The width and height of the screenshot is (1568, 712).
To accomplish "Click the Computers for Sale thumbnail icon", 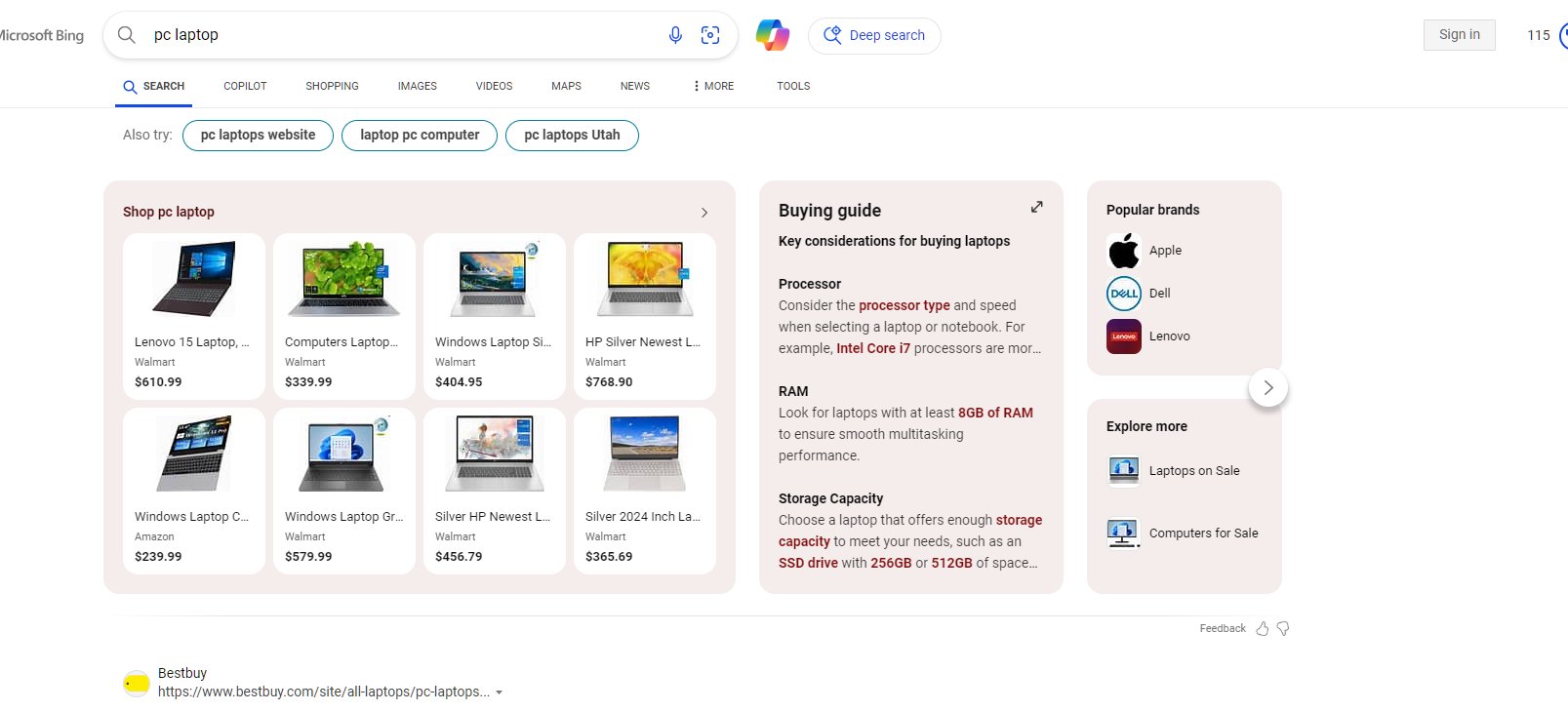I will (x=1124, y=533).
